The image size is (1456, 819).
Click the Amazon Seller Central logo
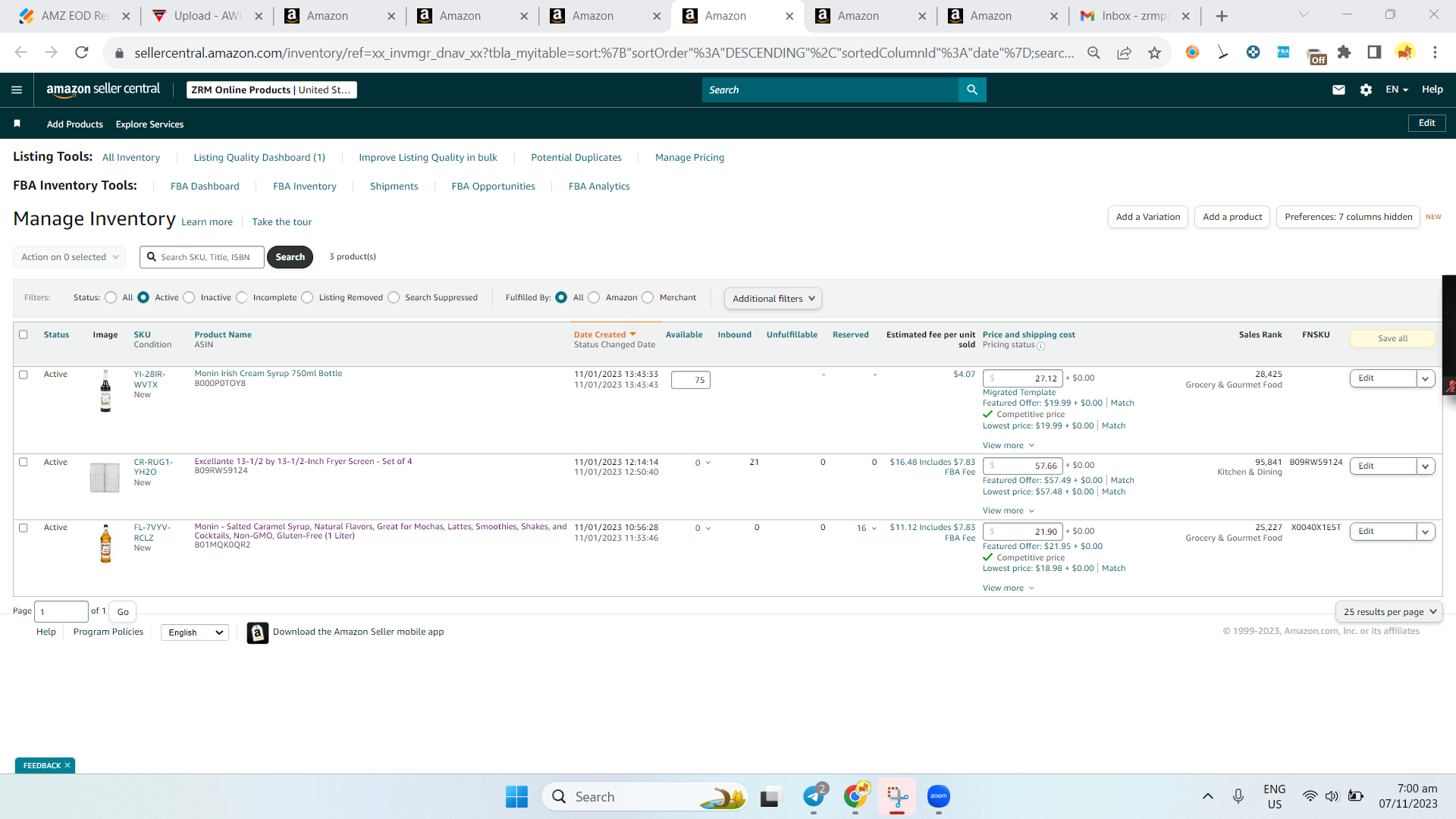tap(103, 89)
